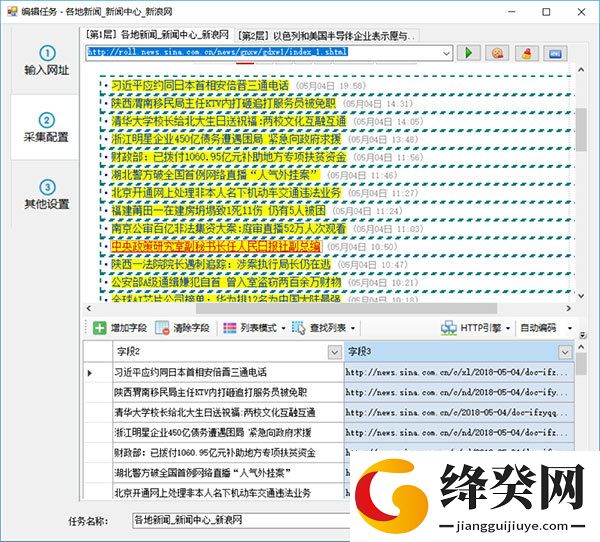Select table cell 湖北警方破全国首例网络直播

[x=228, y=473]
